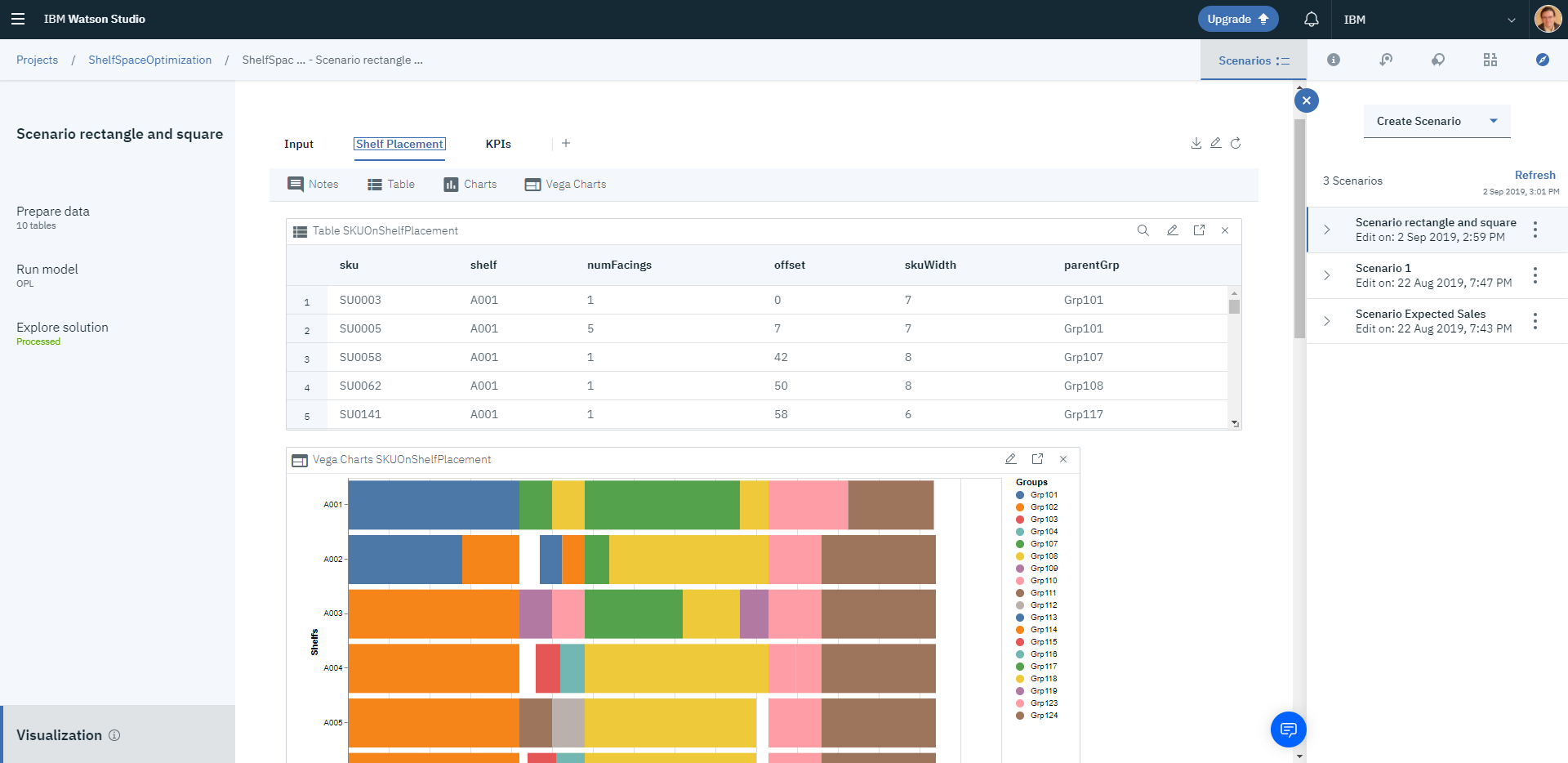Open the ShelfSpaceOptimization breadcrumb link
This screenshot has height=763, width=1568.
(149, 60)
